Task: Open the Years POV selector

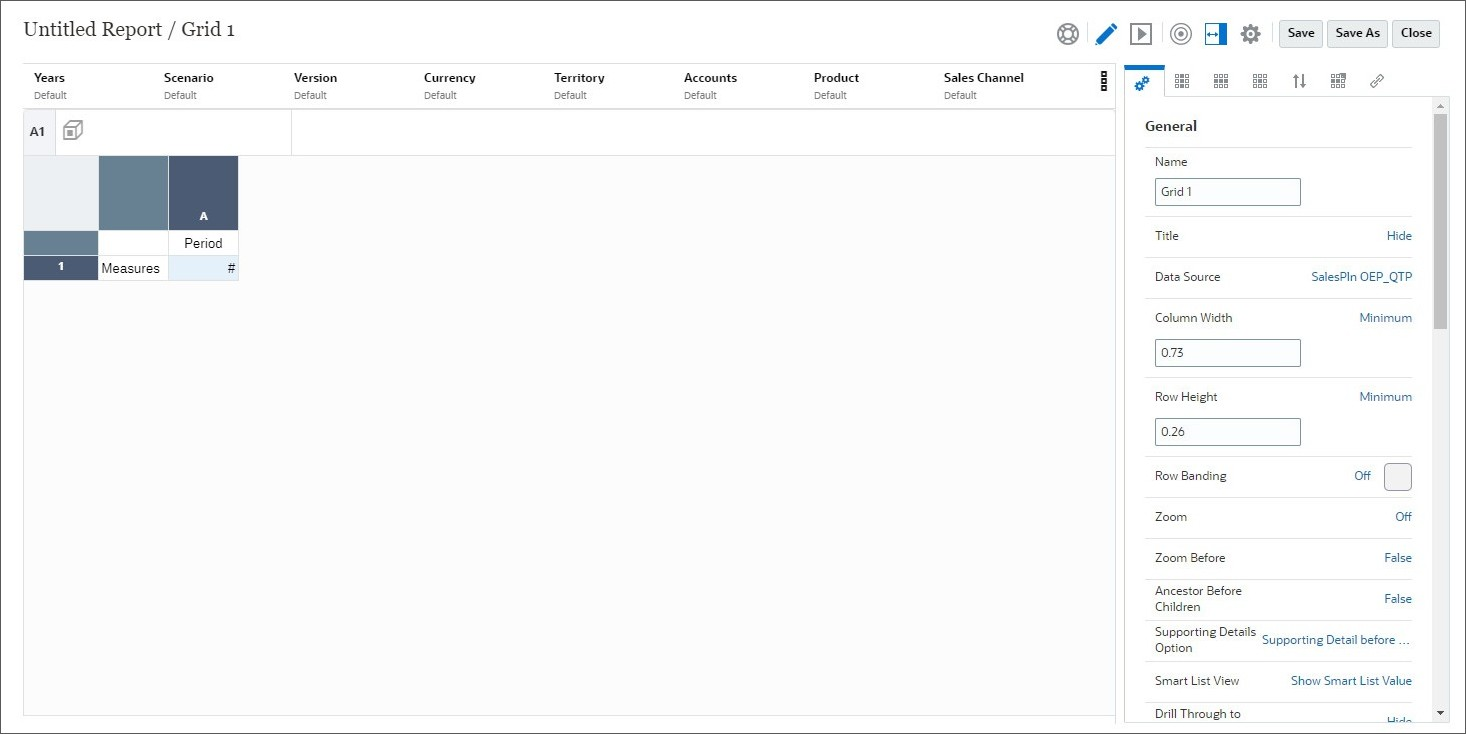Action: coord(49,86)
